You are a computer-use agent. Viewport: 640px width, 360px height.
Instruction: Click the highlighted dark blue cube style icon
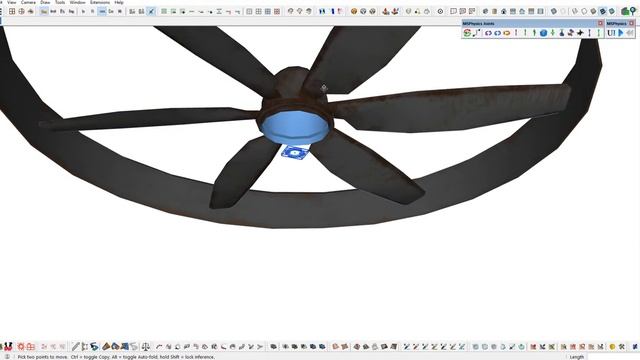[602, 11]
